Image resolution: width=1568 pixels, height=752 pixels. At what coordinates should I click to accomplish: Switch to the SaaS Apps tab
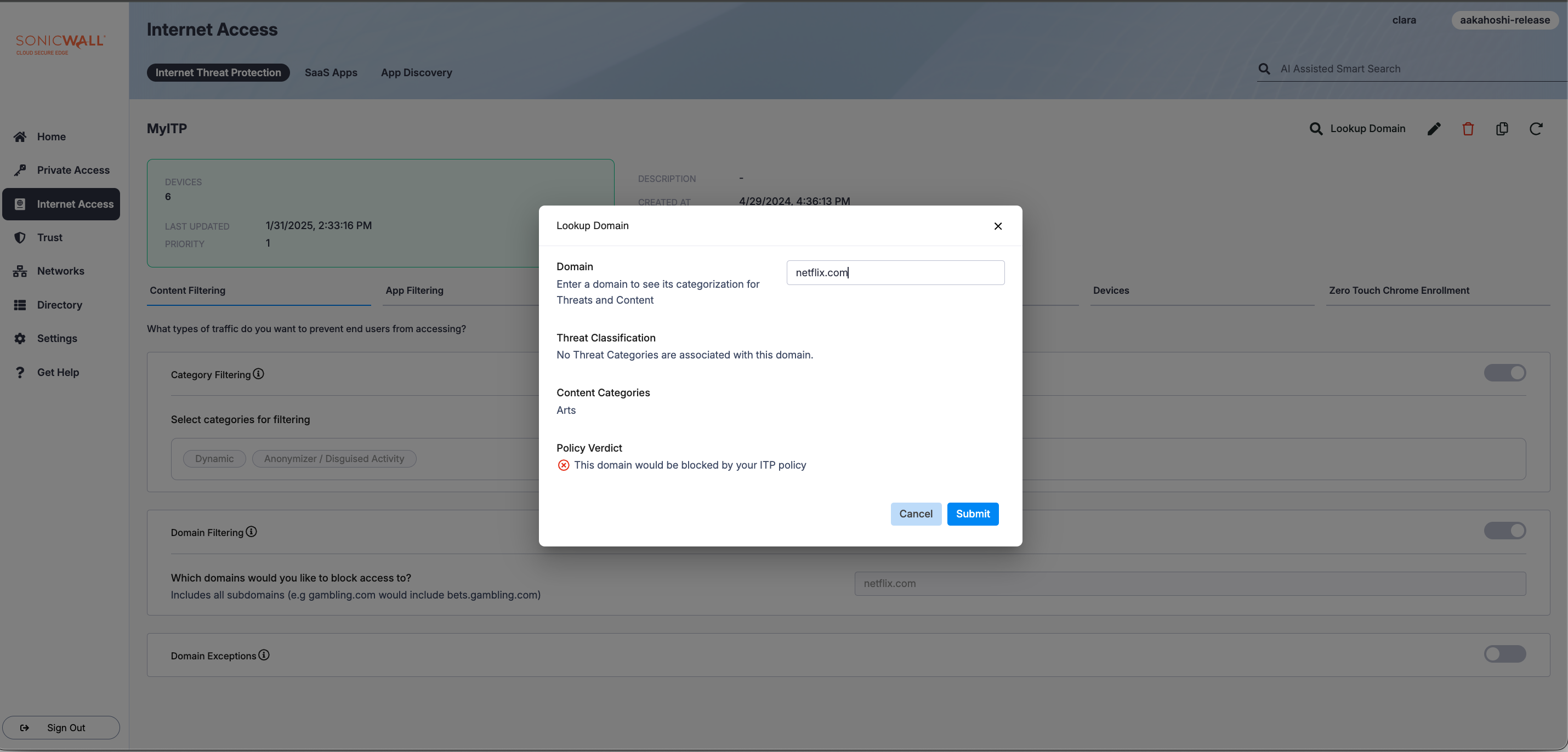pyautogui.click(x=331, y=72)
